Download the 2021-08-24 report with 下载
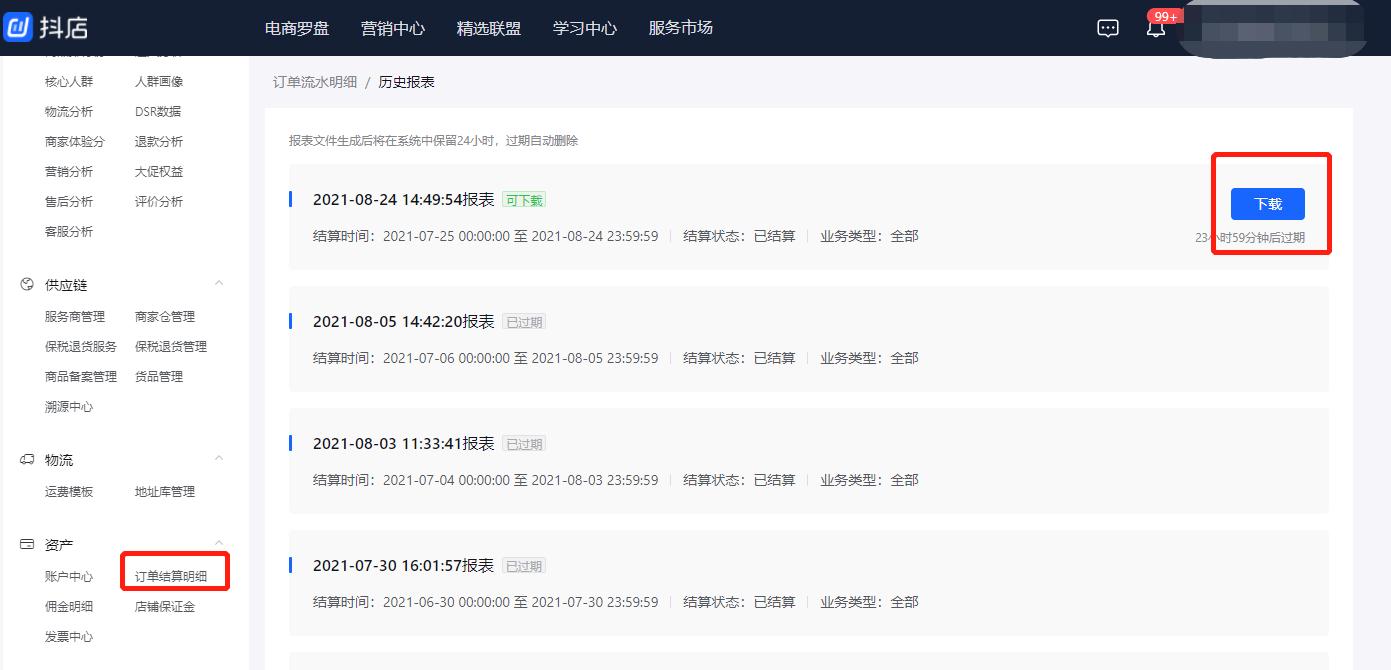Image resolution: width=1391 pixels, height=670 pixels. click(x=1268, y=204)
